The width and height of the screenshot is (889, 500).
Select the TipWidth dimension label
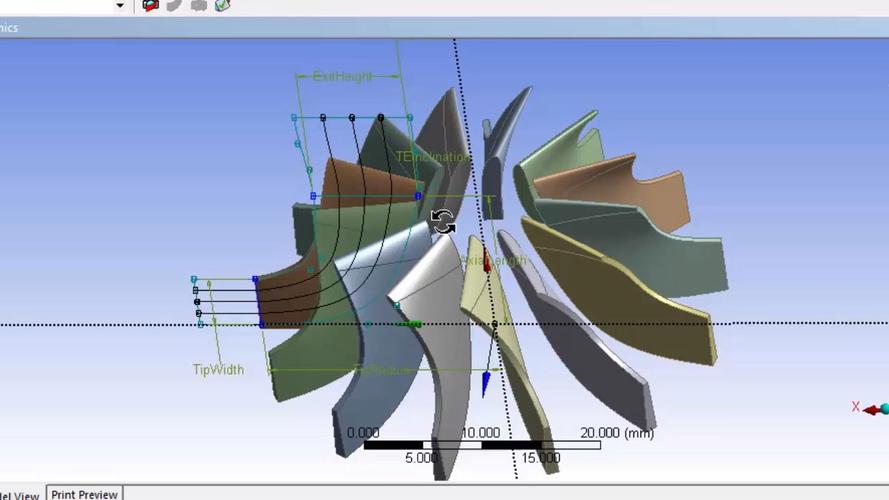click(x=218, y=370)
